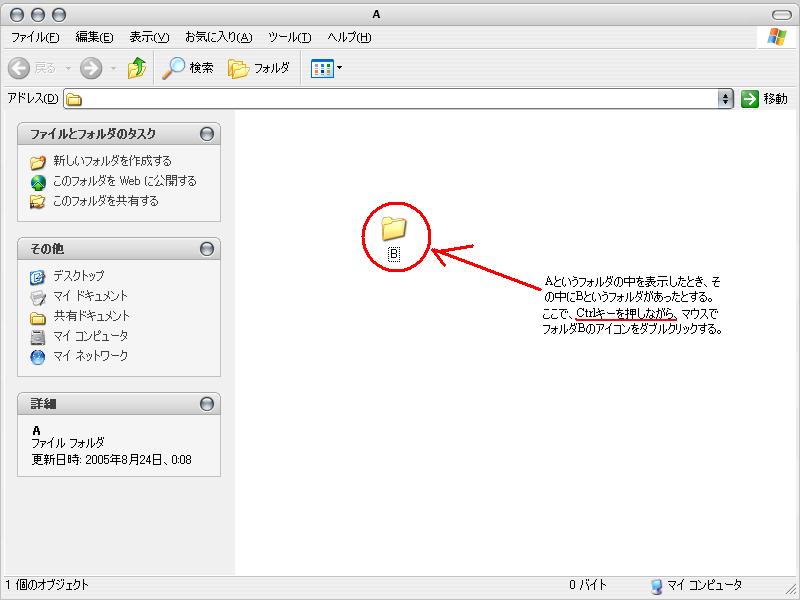The image size is (800, 600).
Task: Open the 検索 search toolbar button
Action: [x=188, y=68]
